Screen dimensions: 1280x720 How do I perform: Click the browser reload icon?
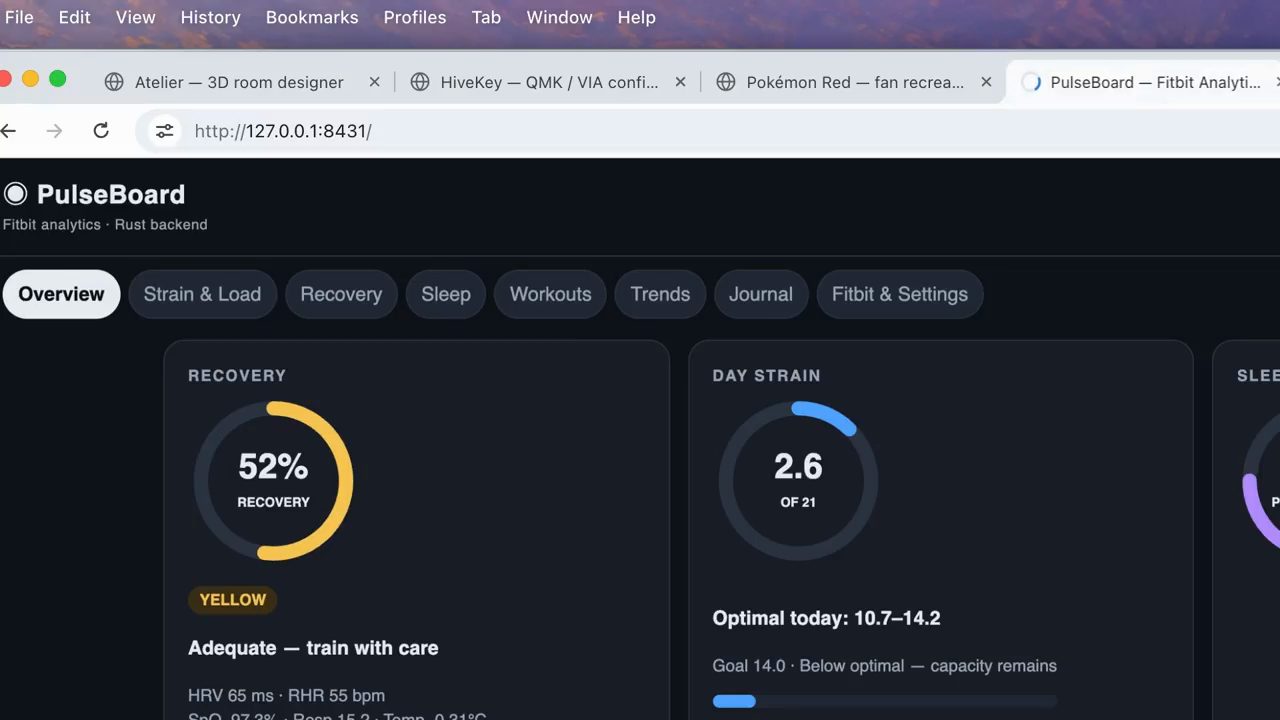(101, 131)
